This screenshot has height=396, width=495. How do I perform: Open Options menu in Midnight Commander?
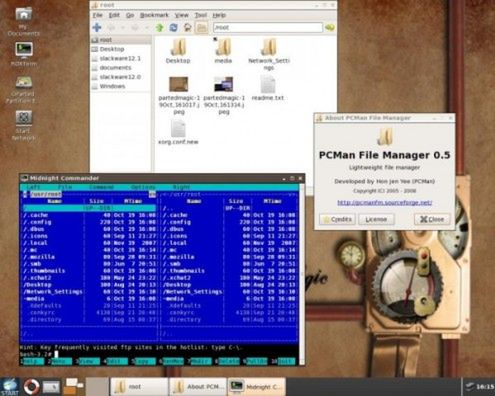(143, 187)
